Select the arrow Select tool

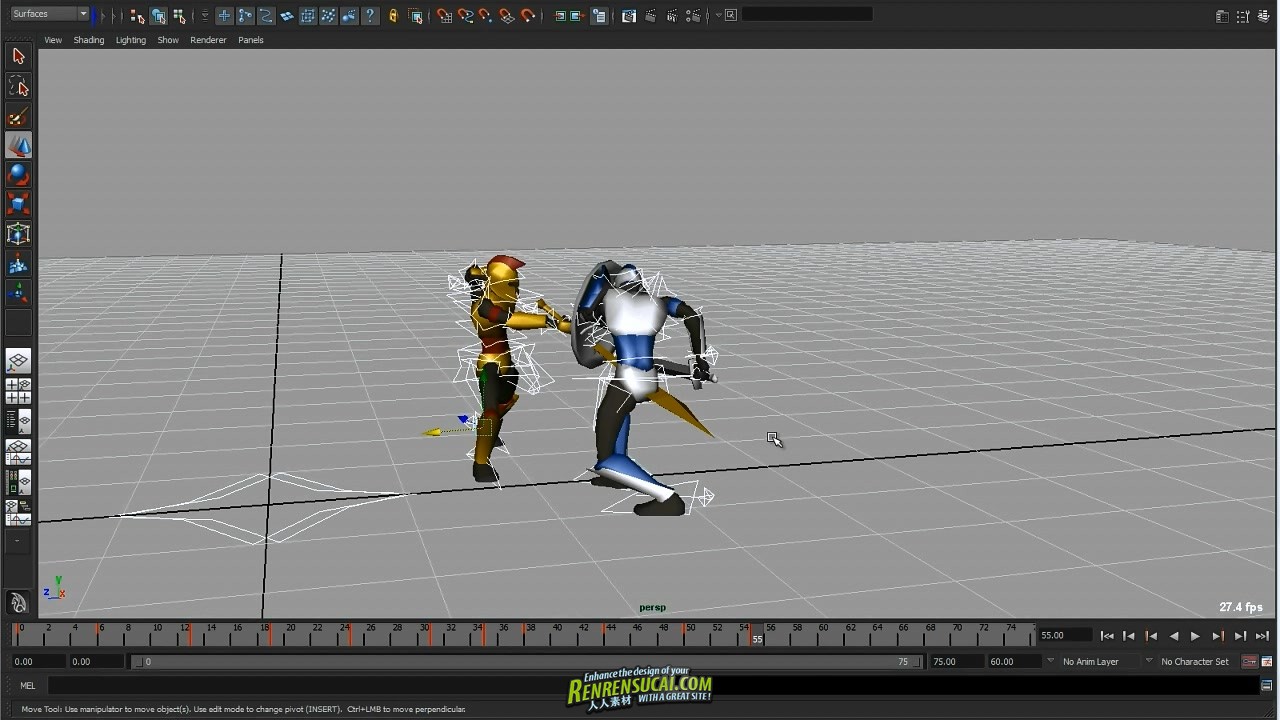tap(18, 56)
